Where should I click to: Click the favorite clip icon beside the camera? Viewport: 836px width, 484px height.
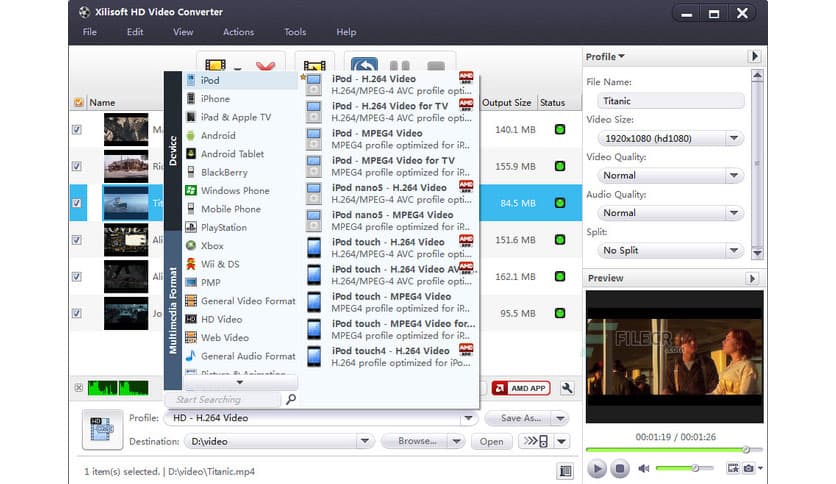734,468
